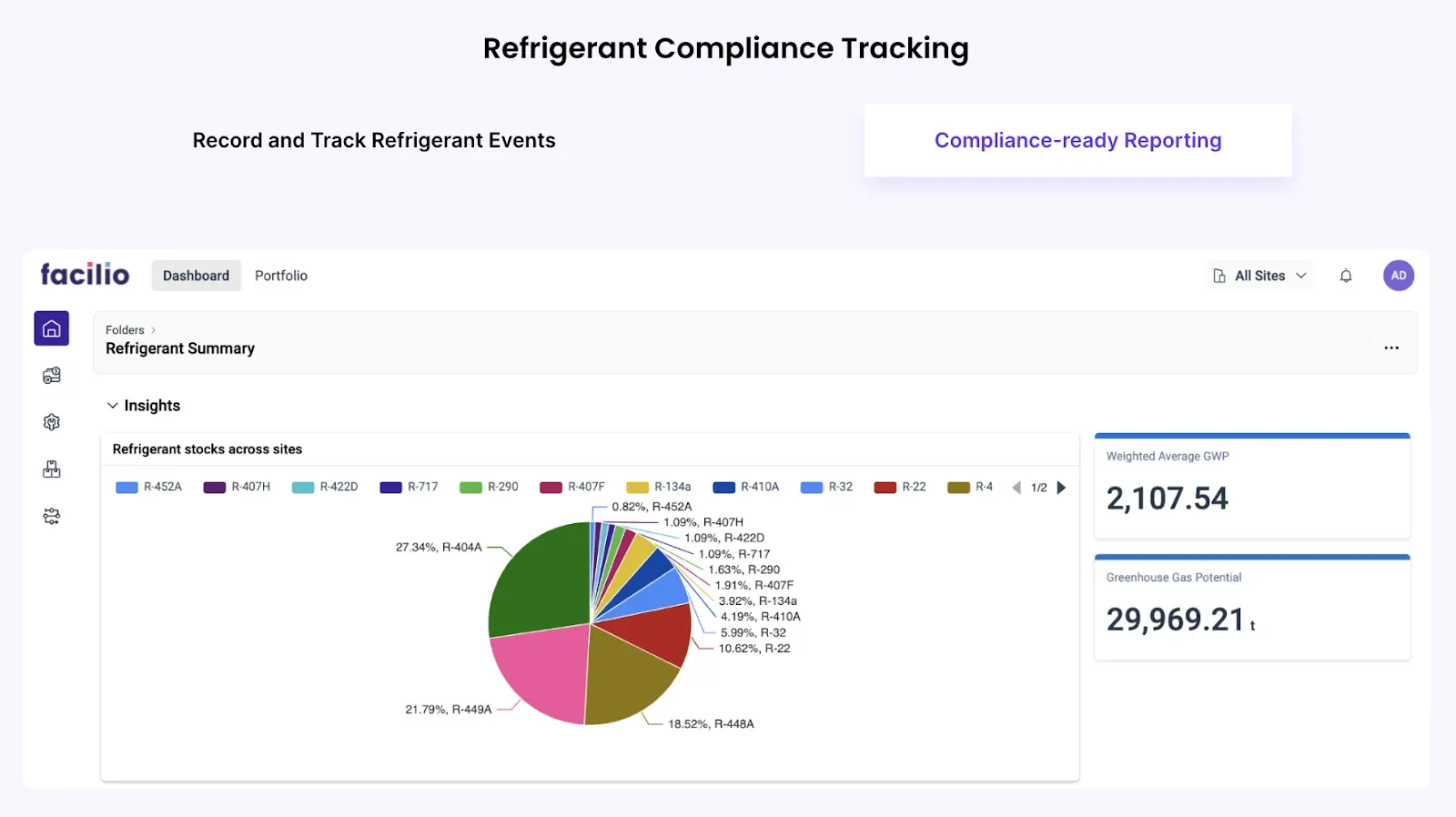Toggle R-717 legend series visibility
This screenshot has width=1456, height=817.
pos(409,487)
